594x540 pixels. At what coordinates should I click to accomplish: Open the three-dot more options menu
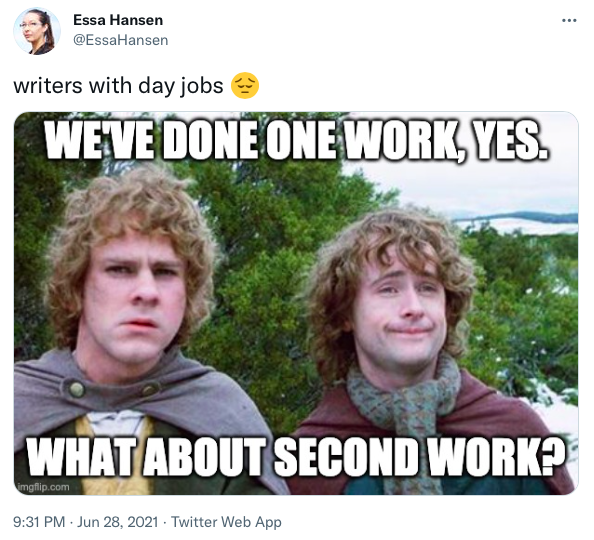point(569,20)
